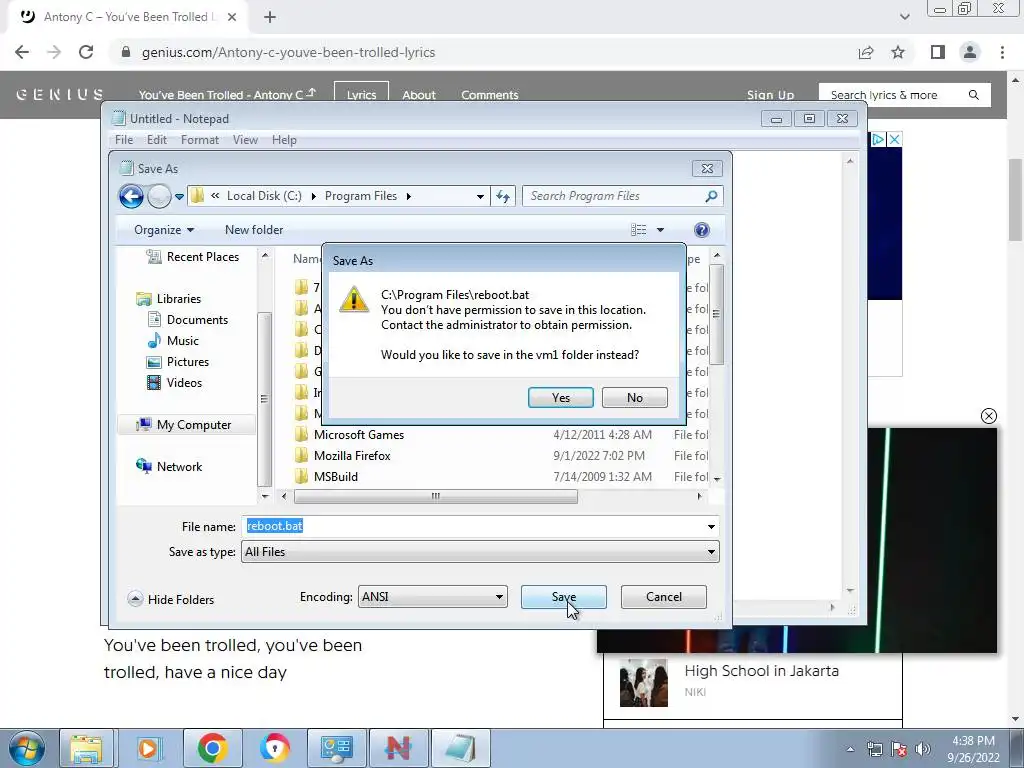The image size is (1024, 768).
Task: Click the refresh icon beside address bar
Action: pos(503,196)
